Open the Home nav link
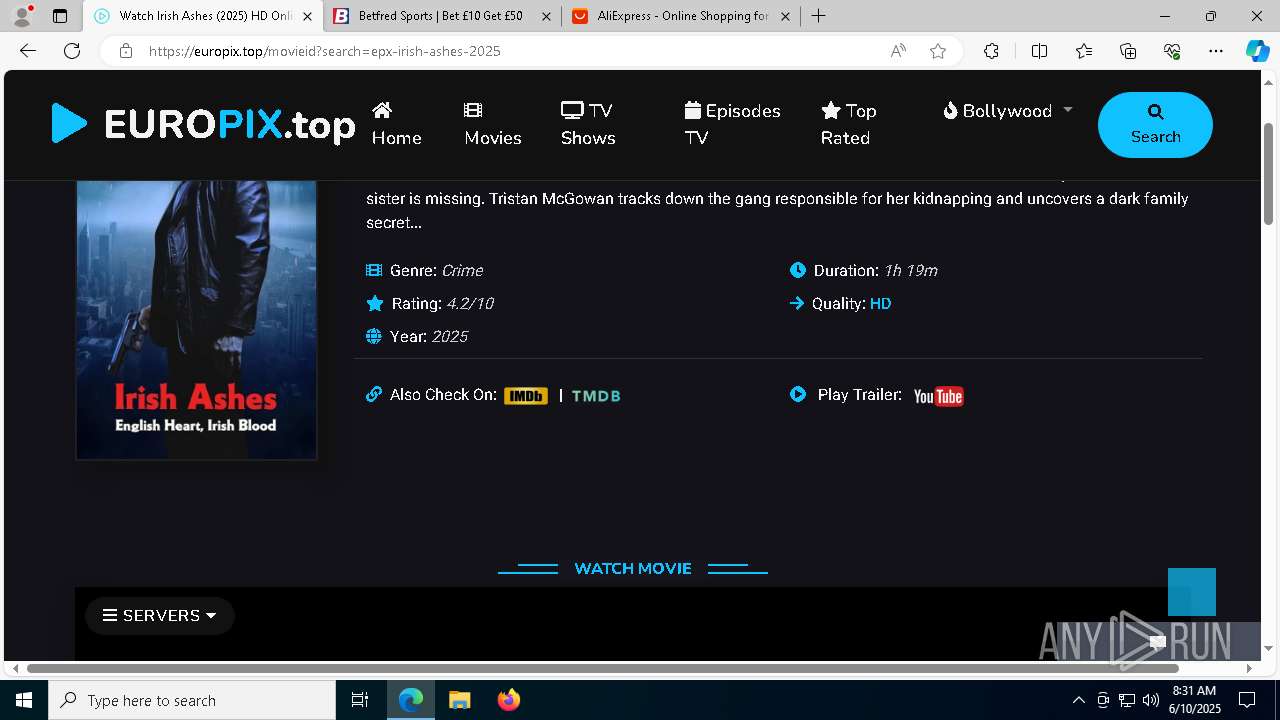 pos(396,124)
